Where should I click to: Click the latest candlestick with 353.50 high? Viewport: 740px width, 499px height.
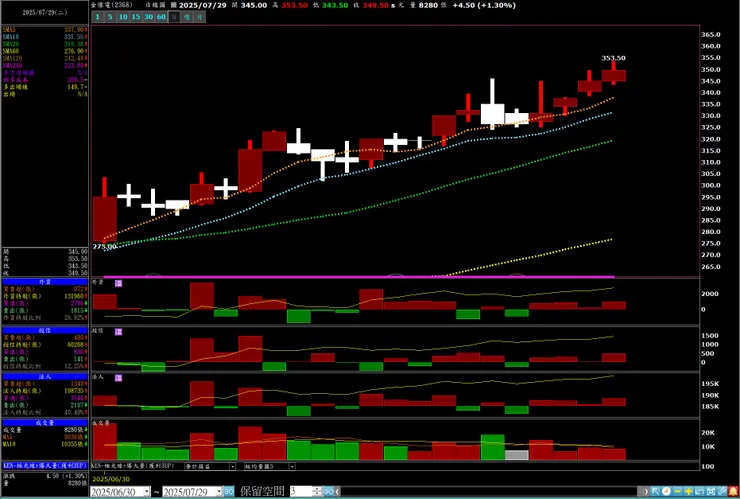(x=614, y=75)
